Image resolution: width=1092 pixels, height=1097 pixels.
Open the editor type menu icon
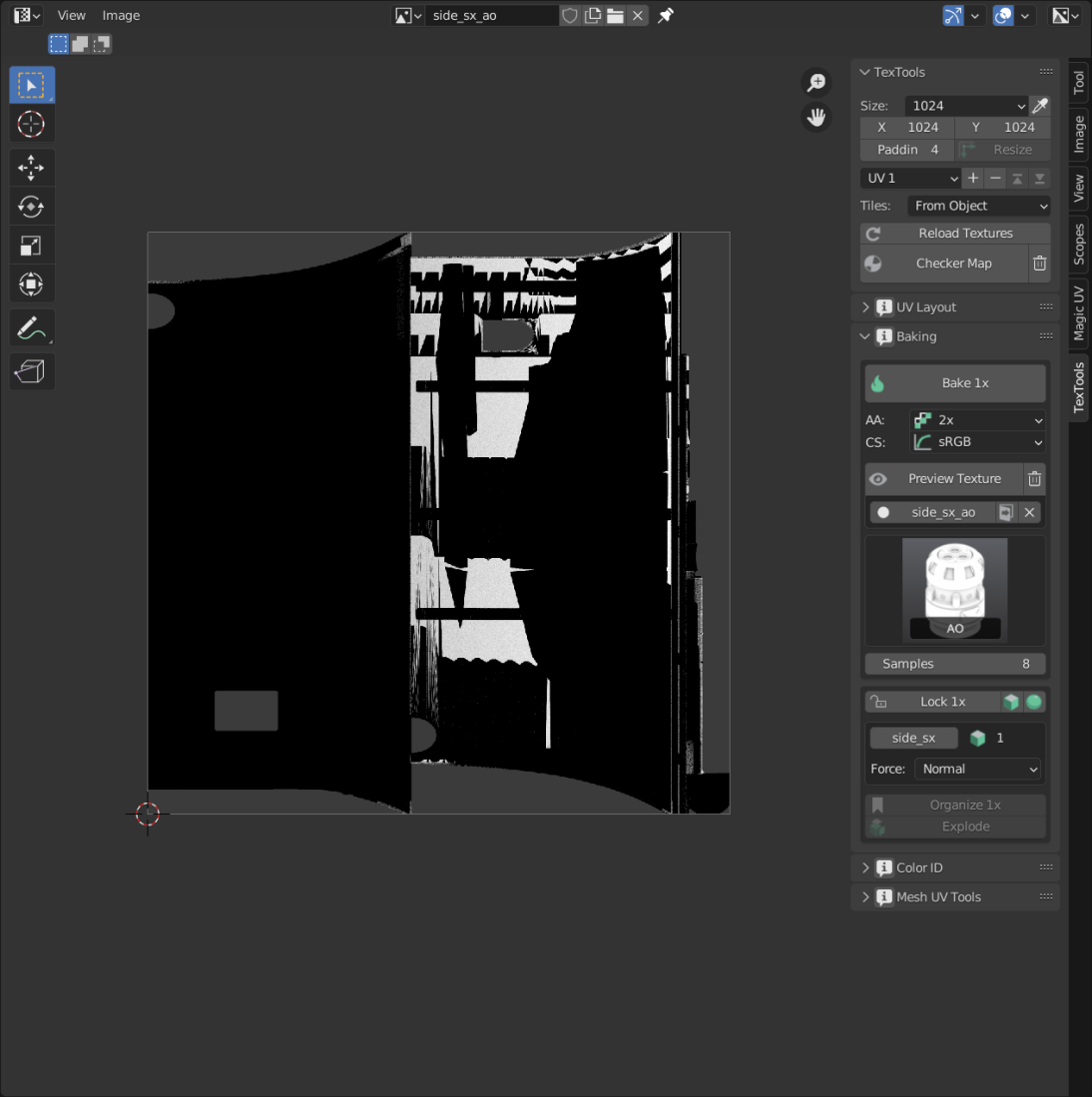(27, 15)
